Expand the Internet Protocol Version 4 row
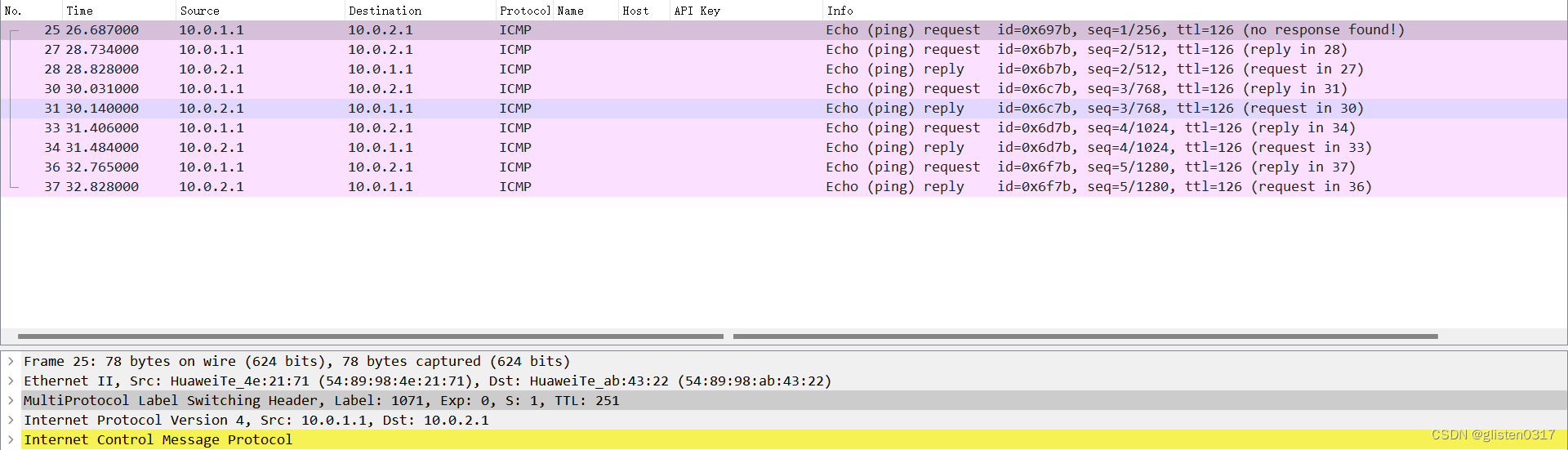 click(11, 420)
